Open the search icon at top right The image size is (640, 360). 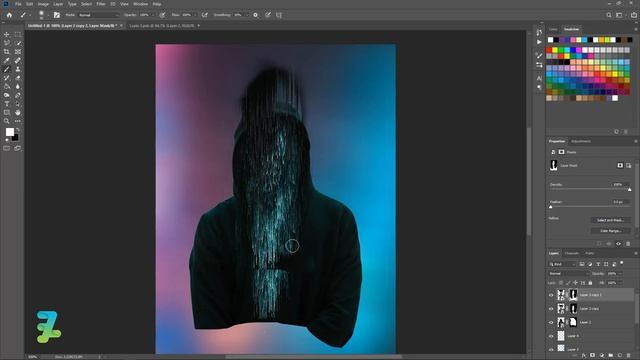609,15
